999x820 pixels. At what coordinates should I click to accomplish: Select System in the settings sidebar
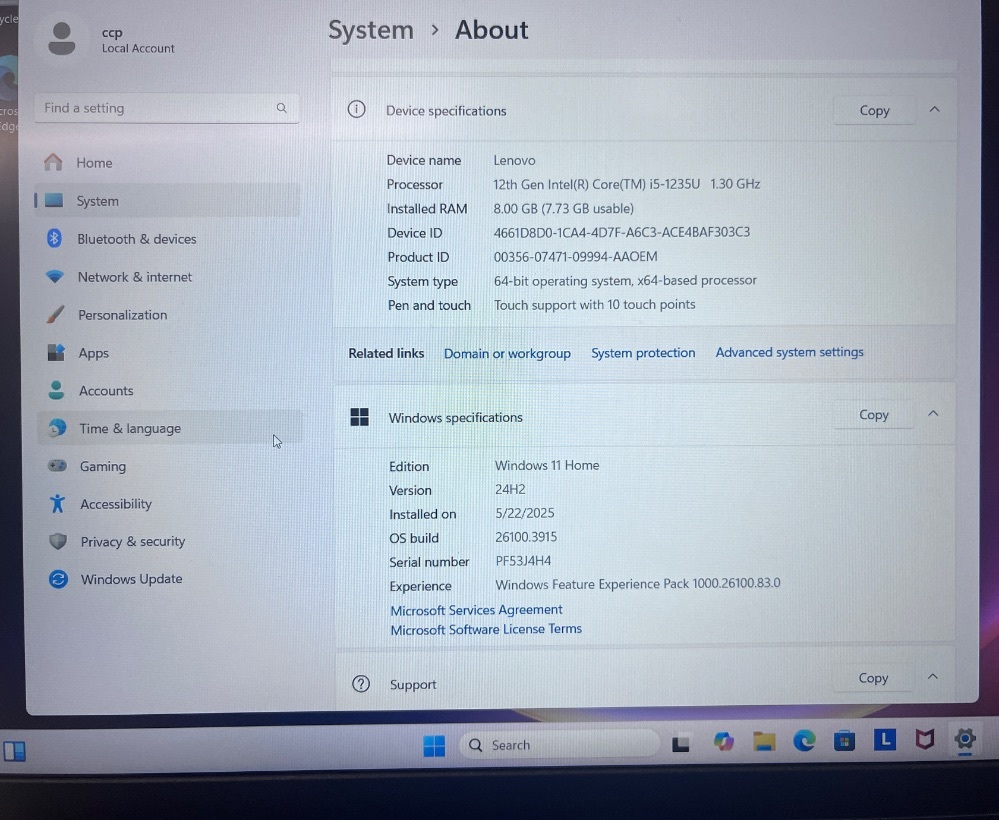[x=167, y=201]
